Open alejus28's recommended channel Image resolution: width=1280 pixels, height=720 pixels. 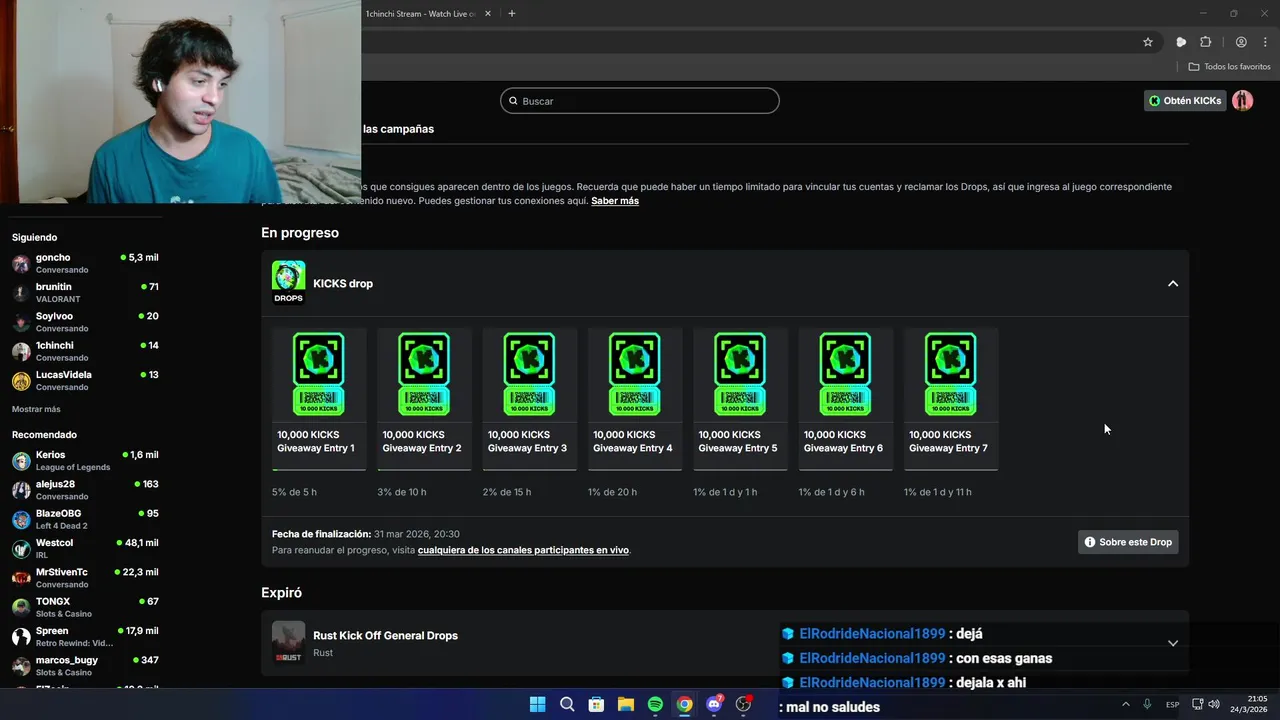(x=85, y=490)
